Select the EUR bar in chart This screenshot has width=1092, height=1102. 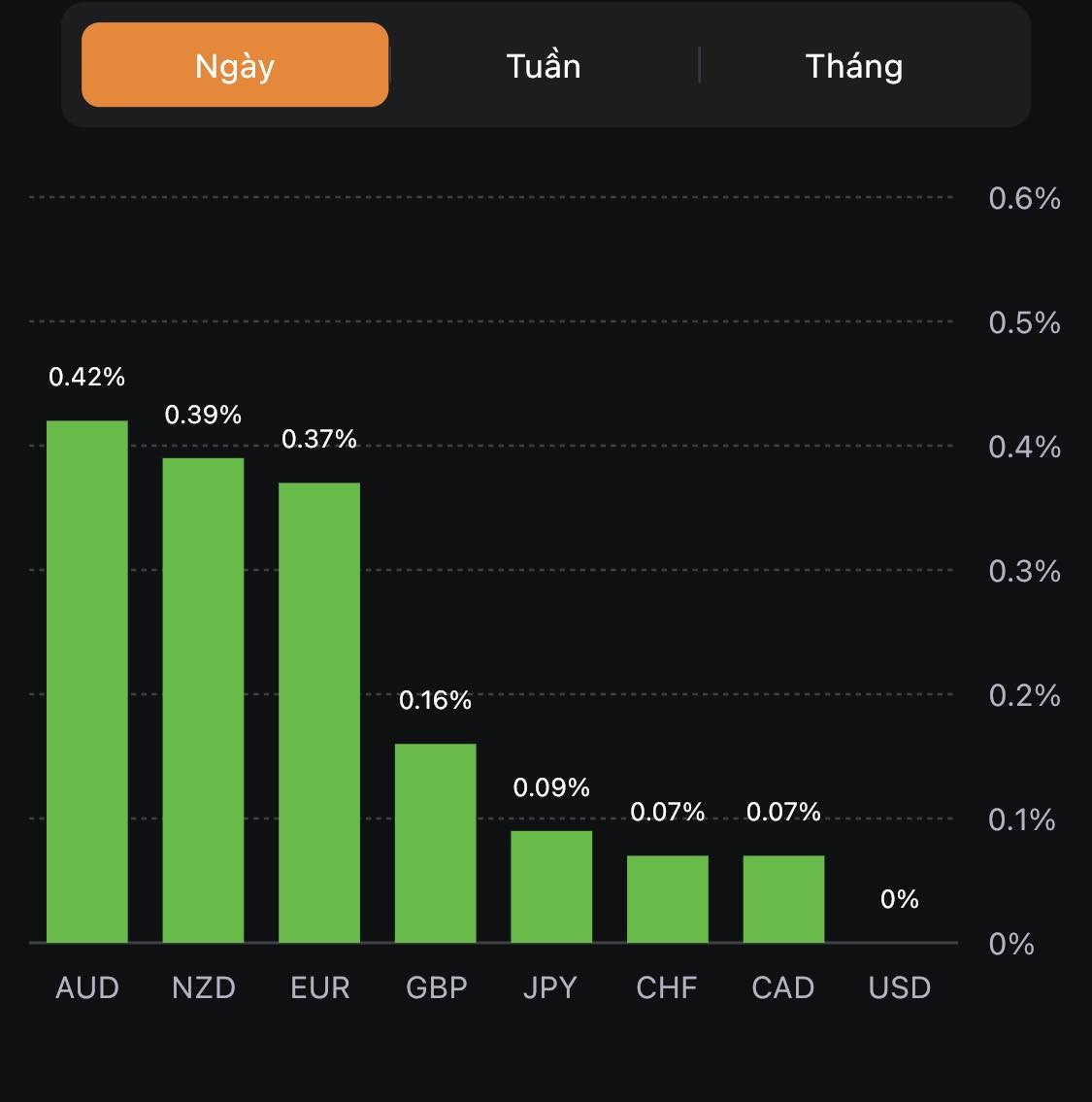point(319,713)
